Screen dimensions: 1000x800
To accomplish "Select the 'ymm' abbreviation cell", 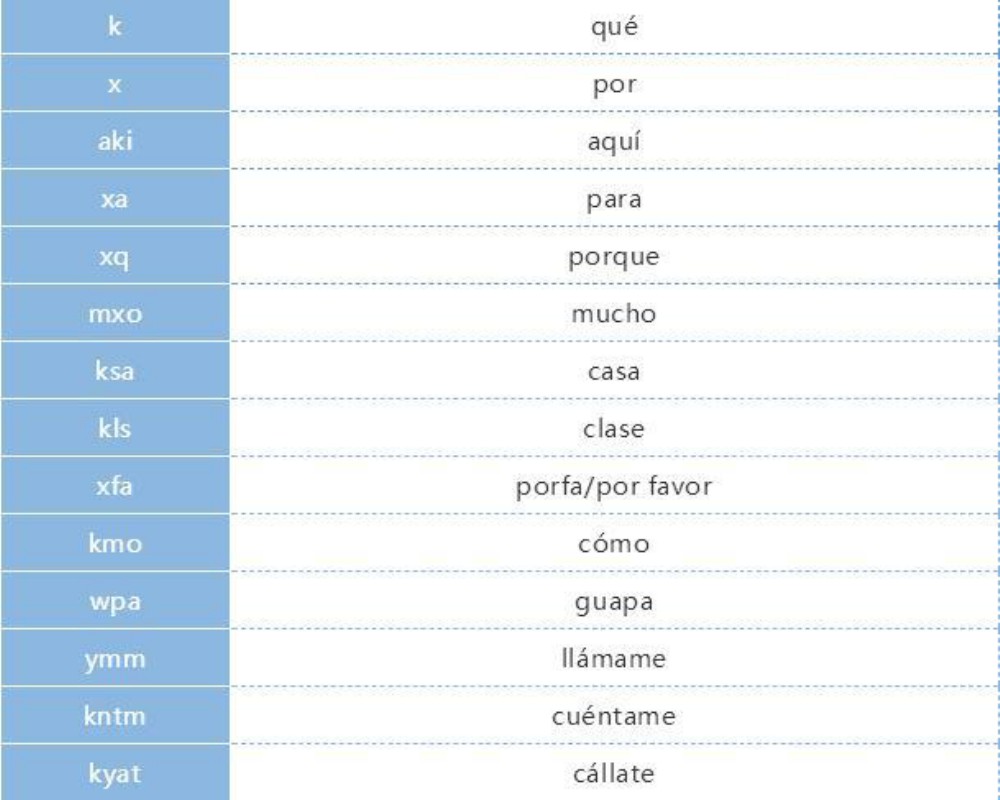I will pos(114,660).
